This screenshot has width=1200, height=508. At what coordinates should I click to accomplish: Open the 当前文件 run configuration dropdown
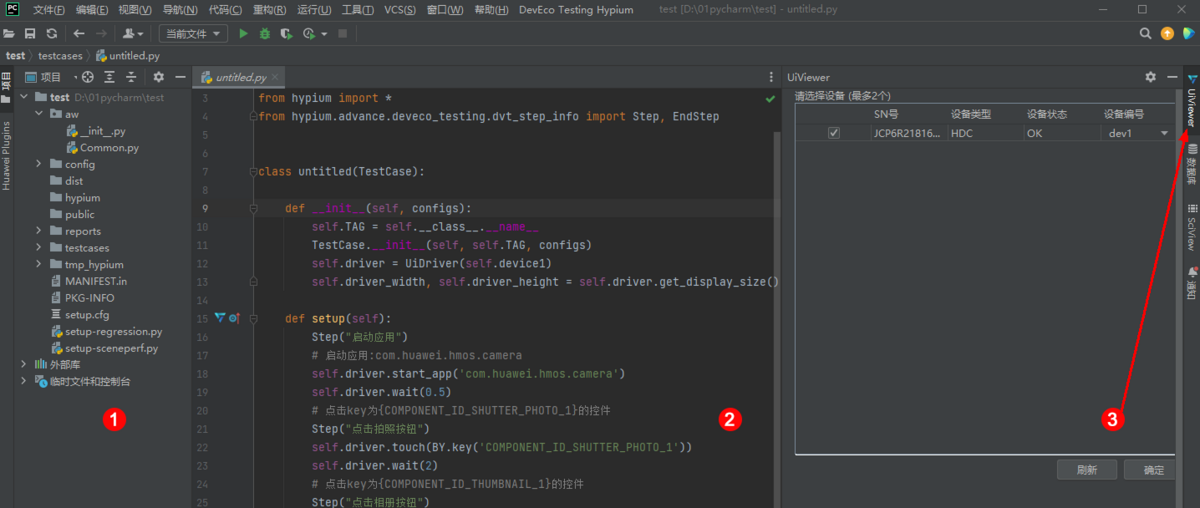193,33
